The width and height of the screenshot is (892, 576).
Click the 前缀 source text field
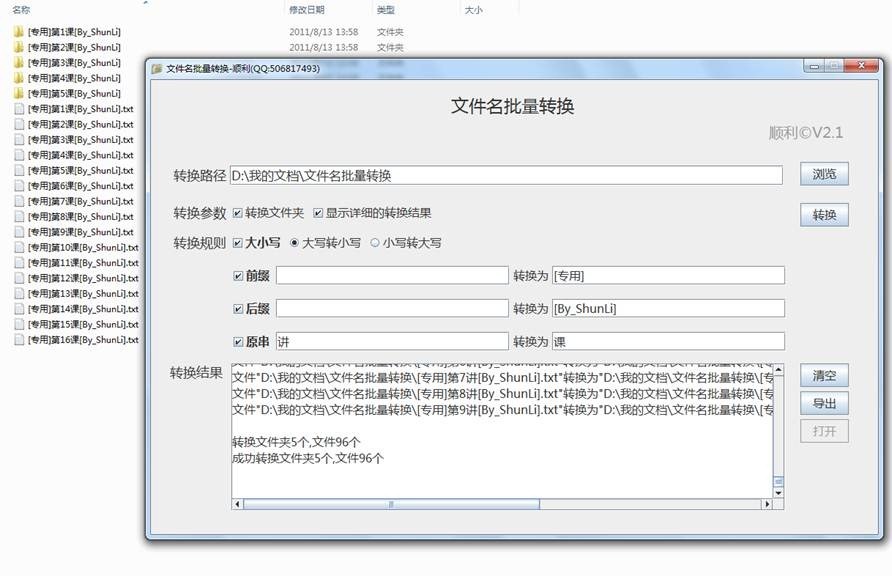(392, 275)
